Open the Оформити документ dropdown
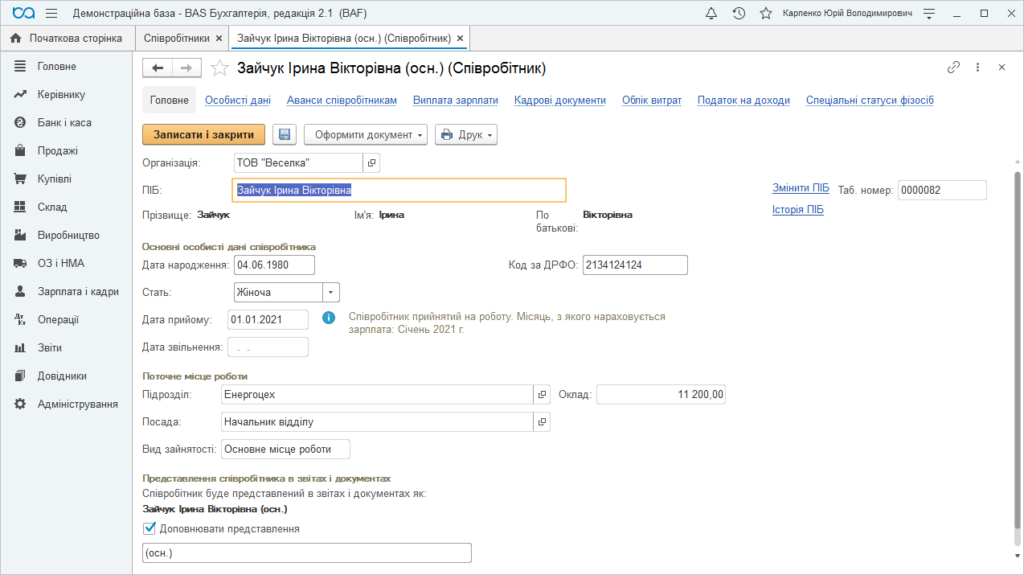 [366, 135]
